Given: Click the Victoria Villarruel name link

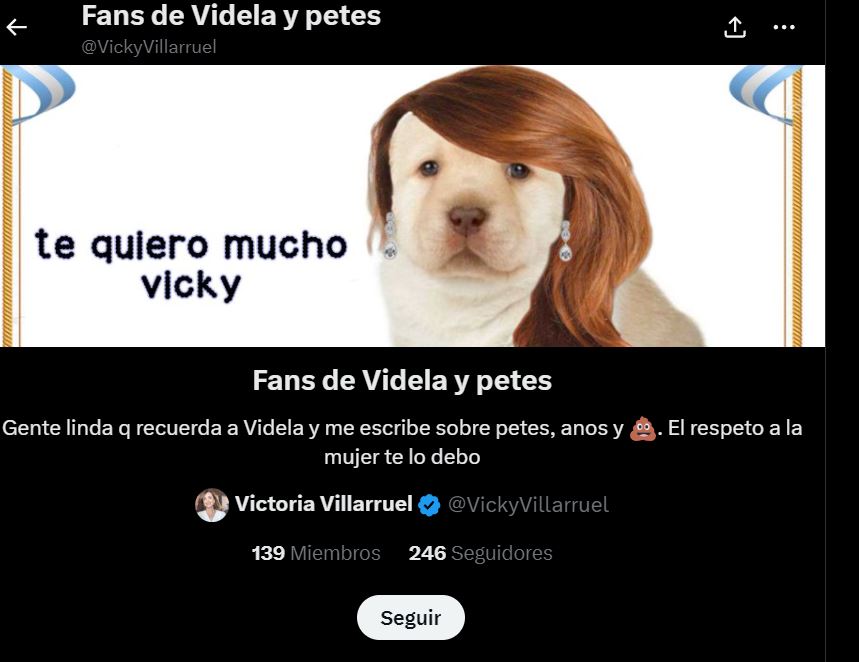Looking at the screenshot, I should tap(323, 504).
